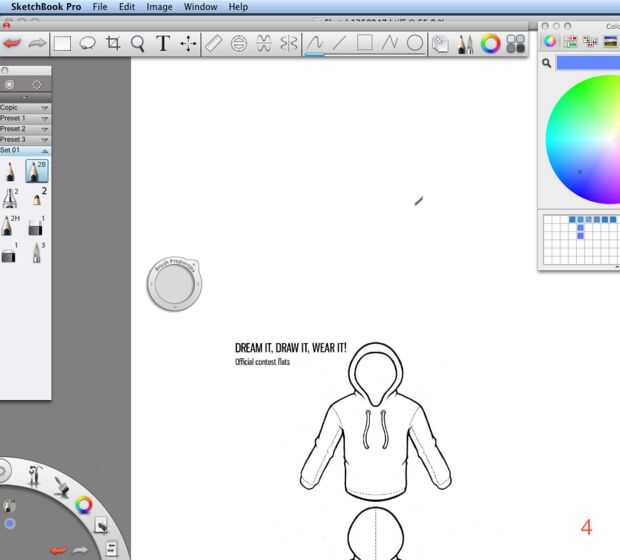Open the brushes icon on the lagoon arc
The image size is (620, 560).
pyautogui.click(x=62, y=487)
